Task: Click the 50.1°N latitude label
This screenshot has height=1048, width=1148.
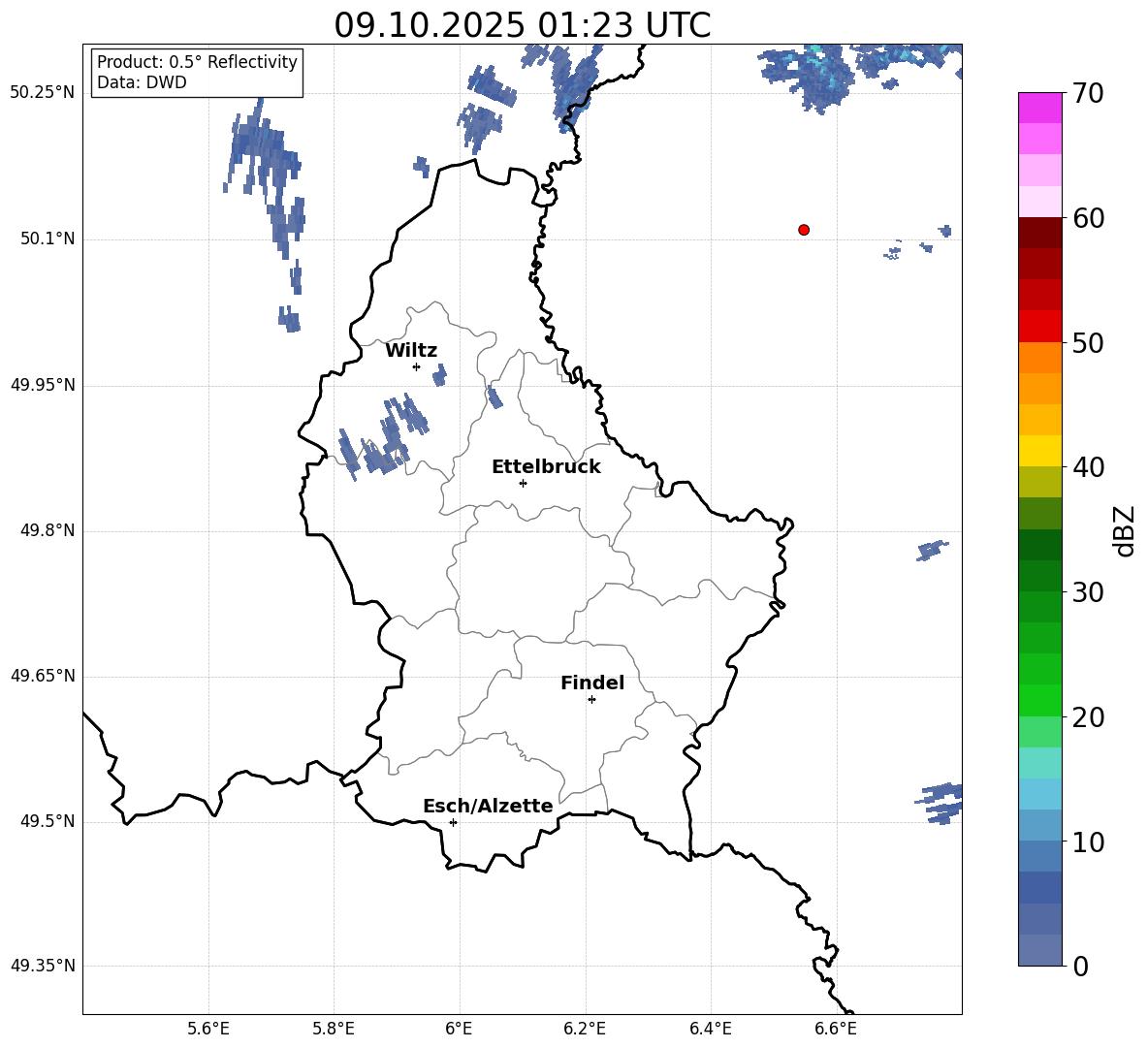Action: tap(47, 238)
